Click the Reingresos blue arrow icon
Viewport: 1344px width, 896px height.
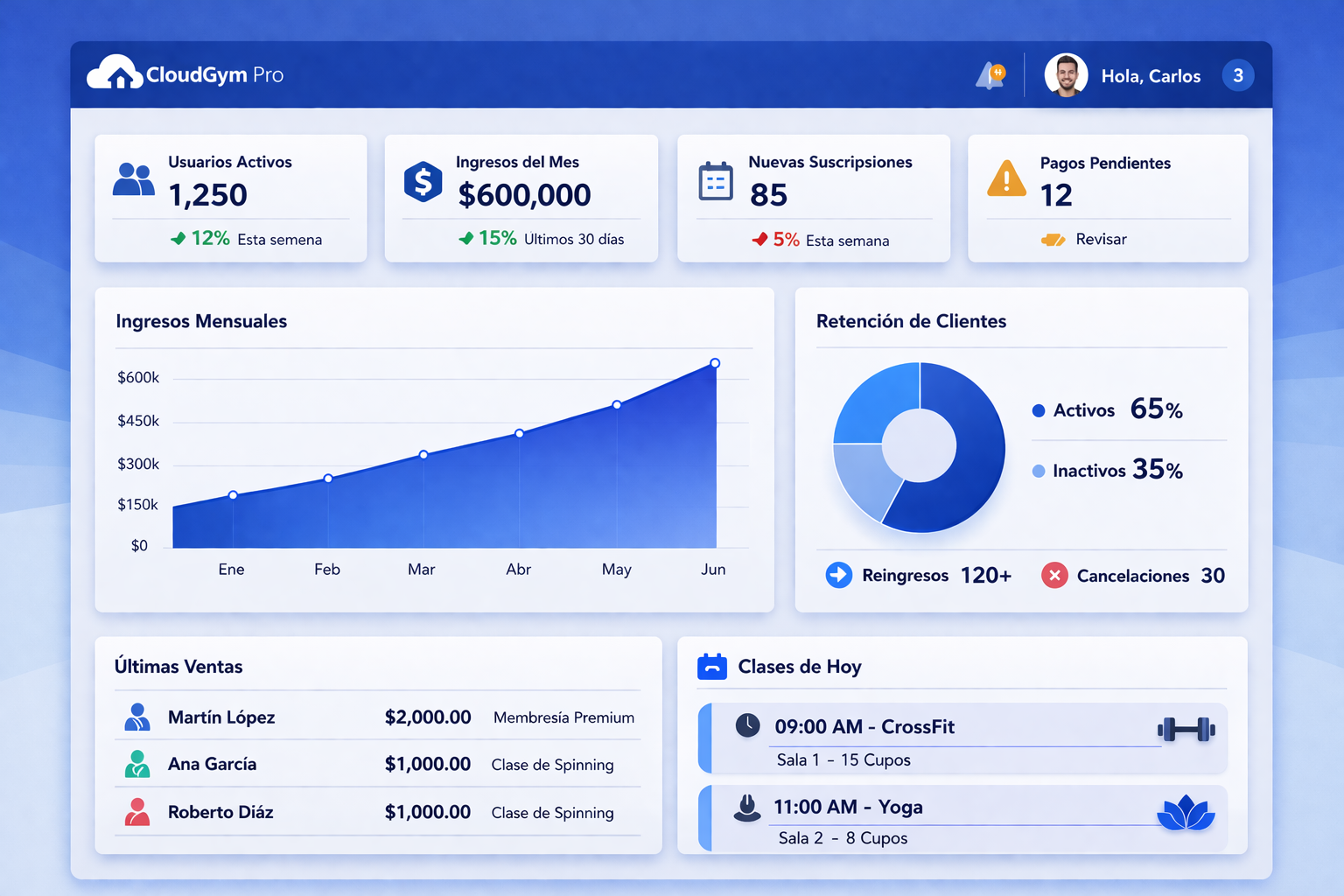(x=839, y=575)
